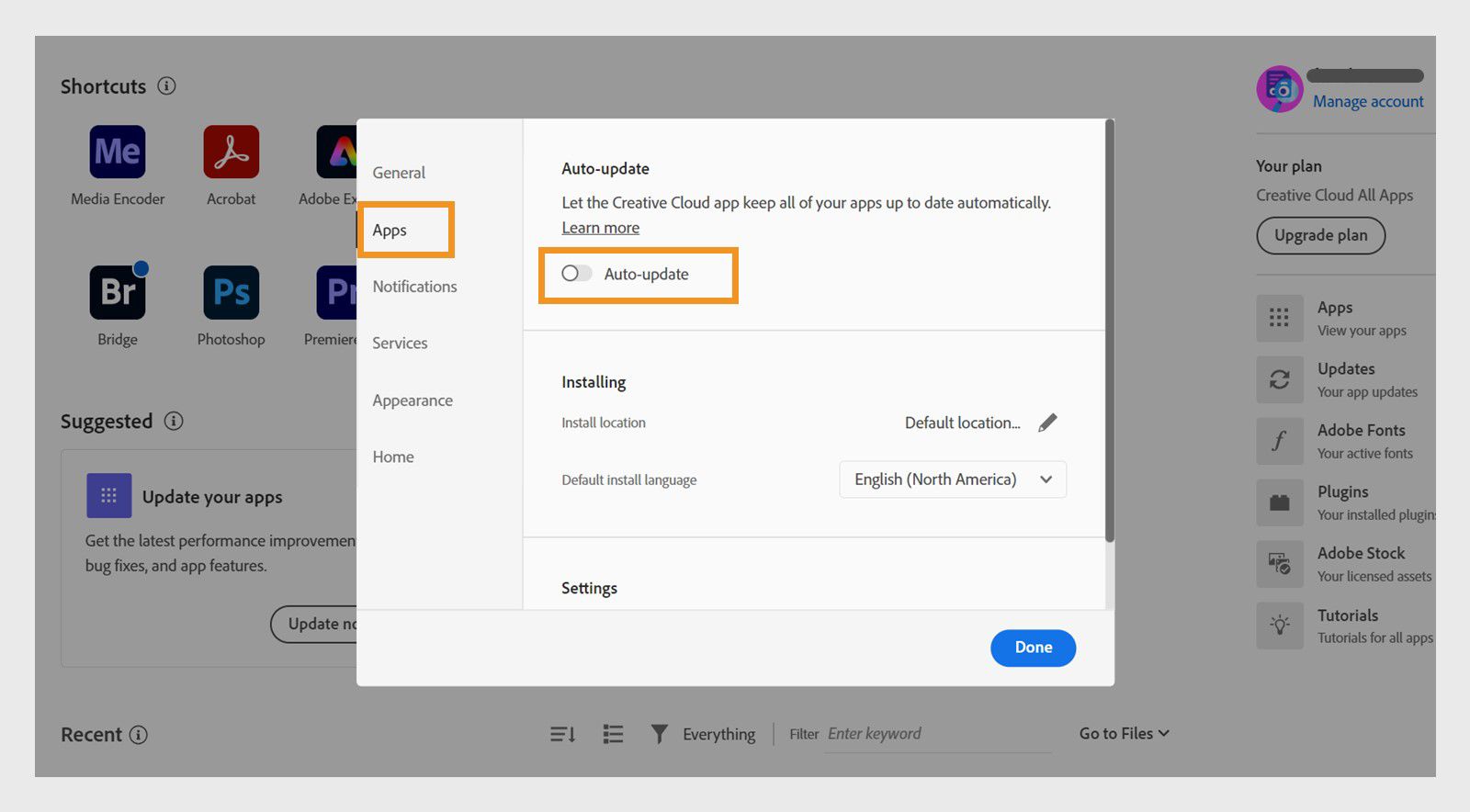
Task: Open Media Encoder shortcut icon
Action: pyautogui.click(x=118, y=152)
